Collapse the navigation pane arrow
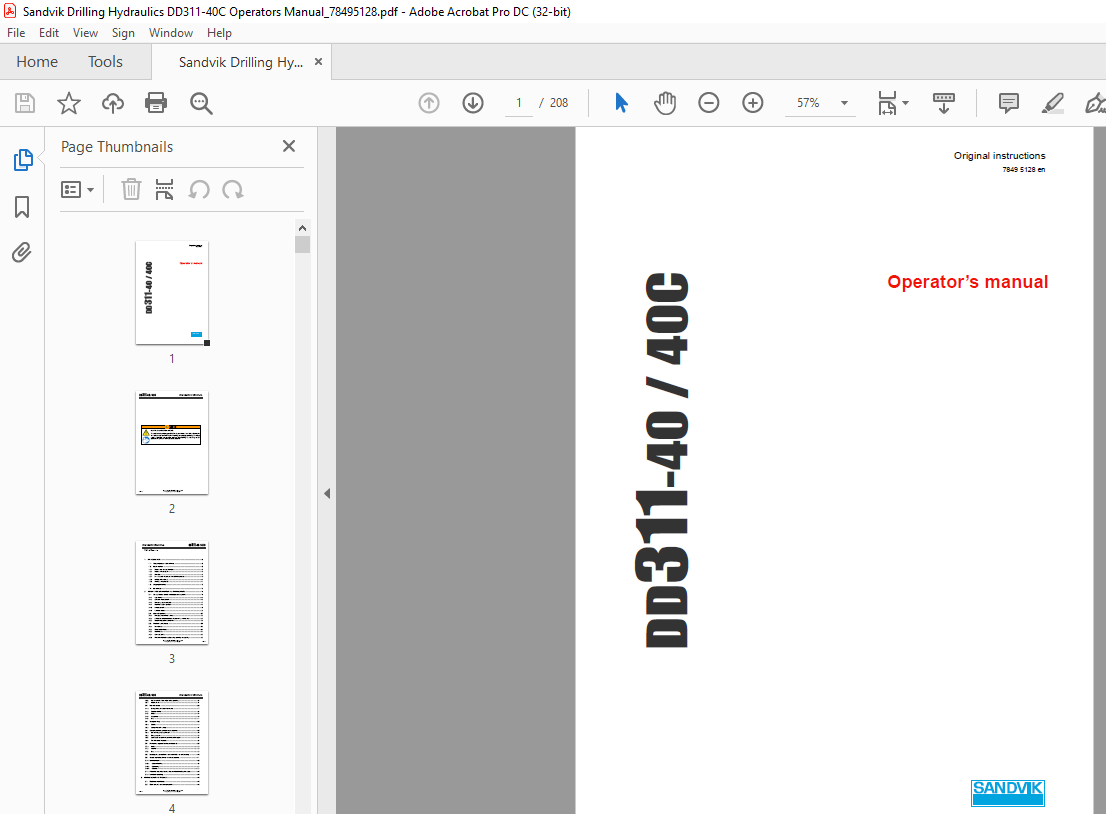Viewport: 1106px width, 814px height. coord(327,493)
